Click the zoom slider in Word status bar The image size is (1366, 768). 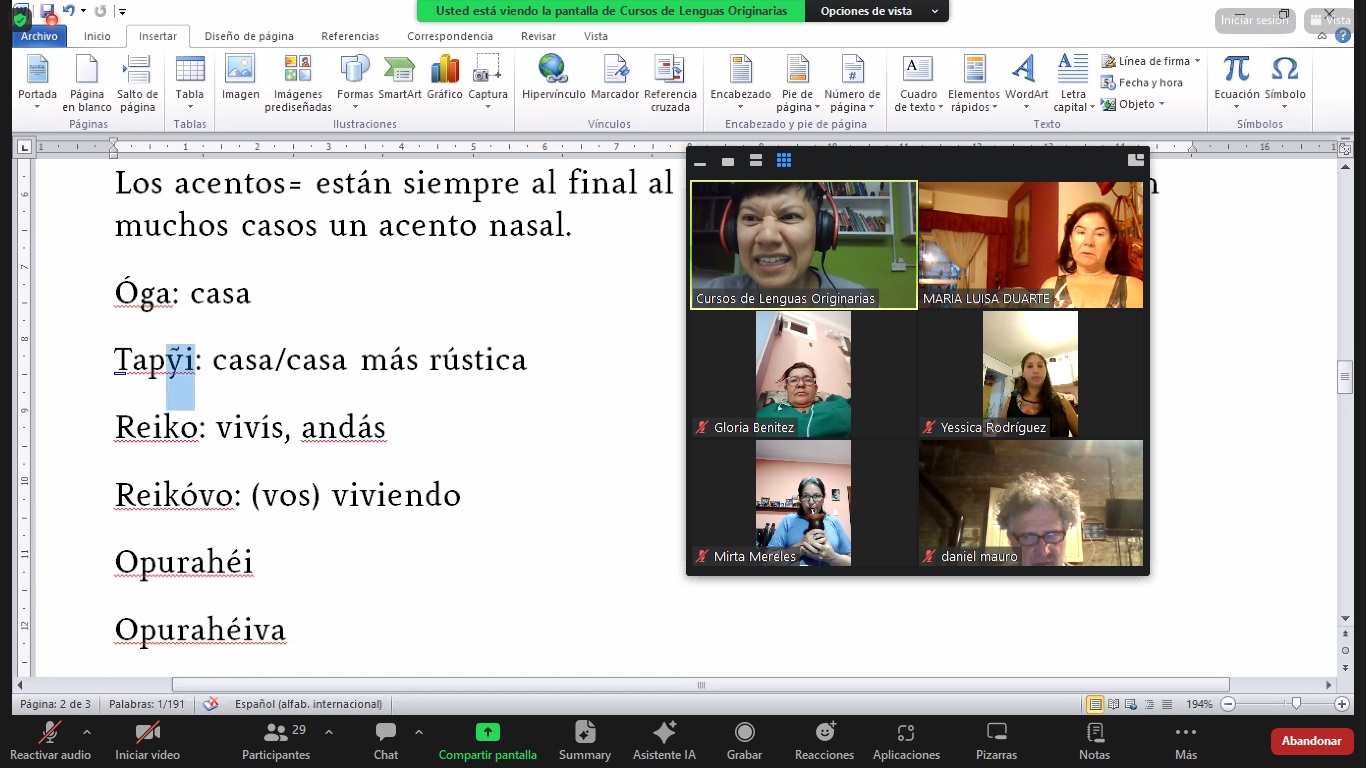[1296, 704]
